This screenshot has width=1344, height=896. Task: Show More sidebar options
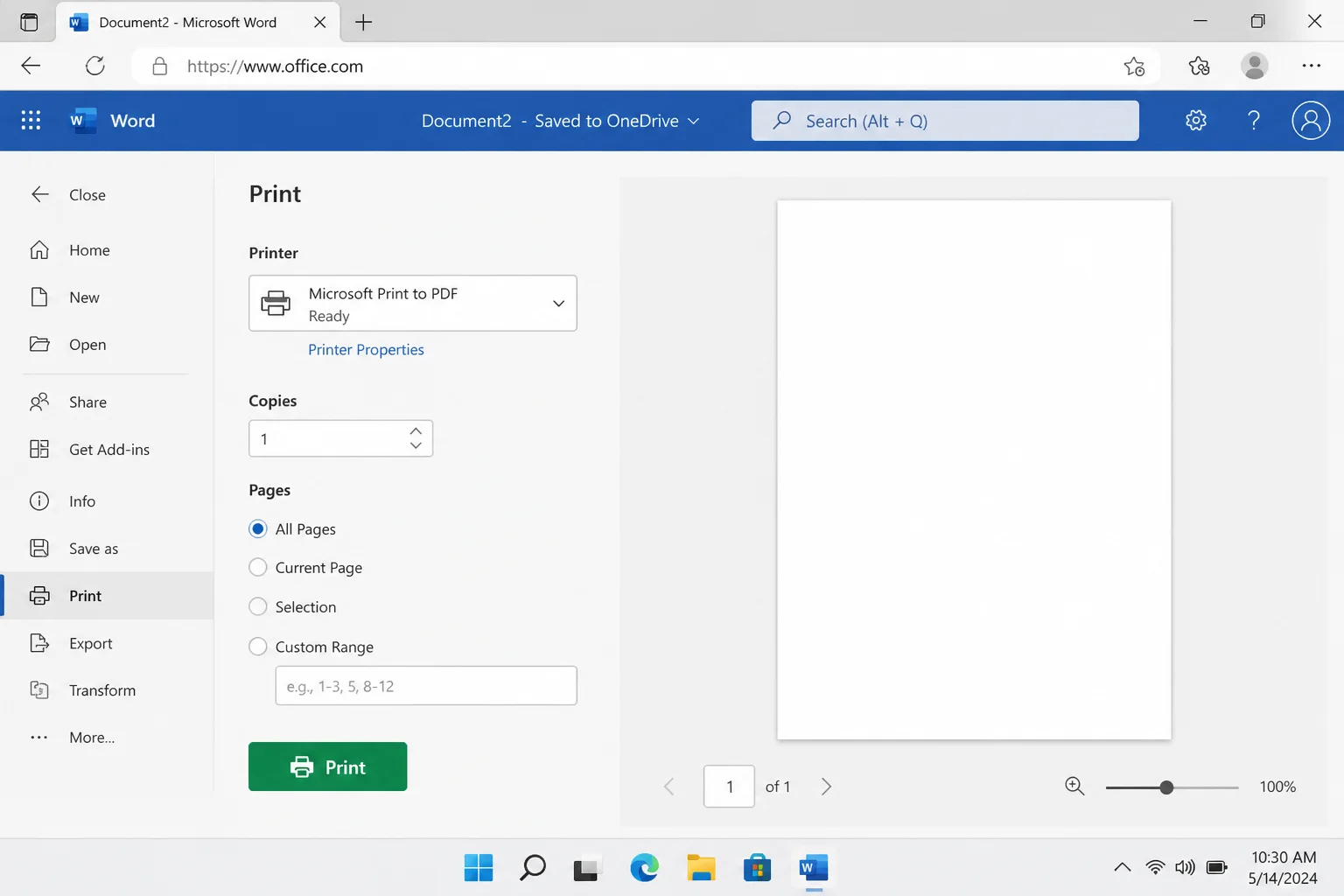[x=107, y=738]
